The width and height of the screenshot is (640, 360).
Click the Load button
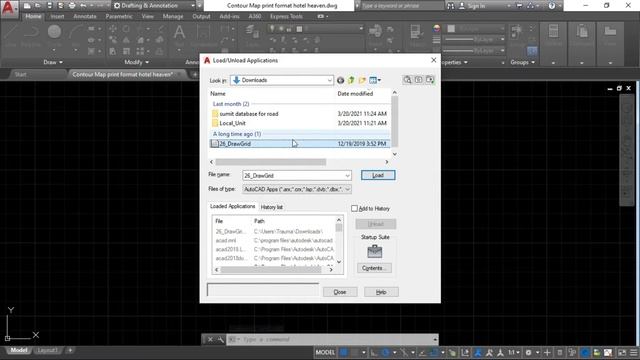click(x=378, y=176)
